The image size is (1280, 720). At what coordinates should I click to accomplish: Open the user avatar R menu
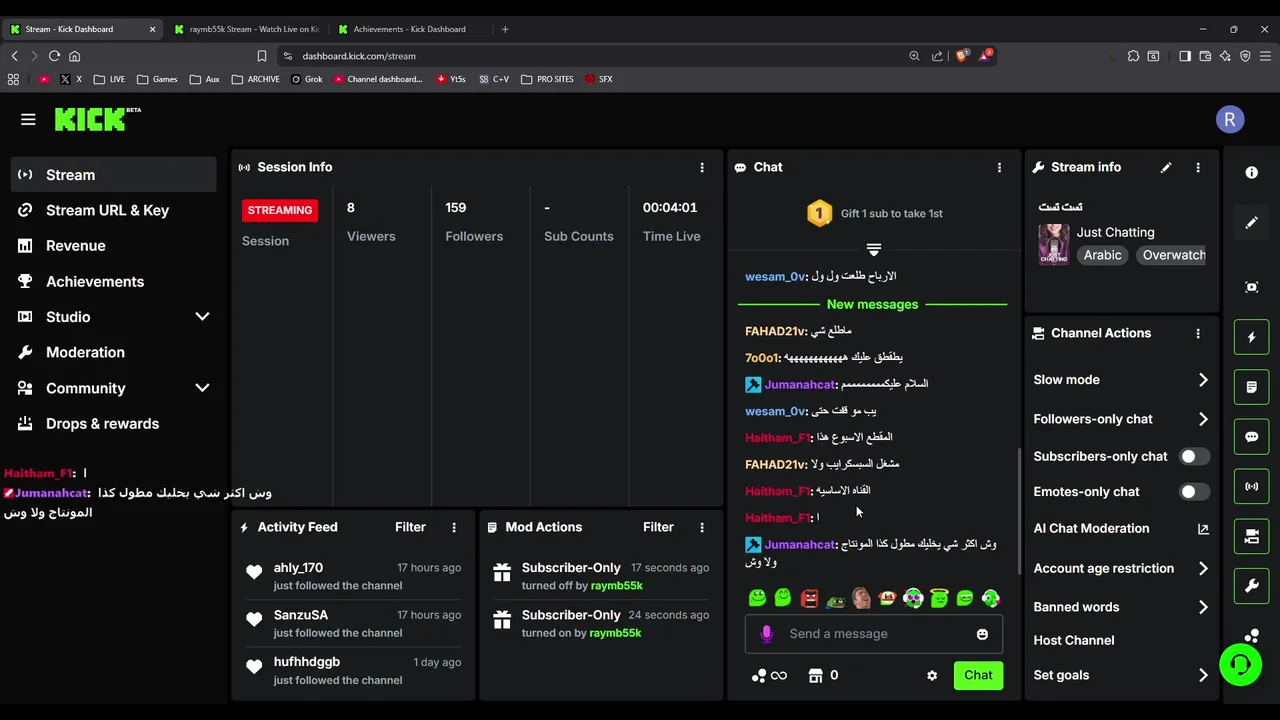(x=1229, y=120)
